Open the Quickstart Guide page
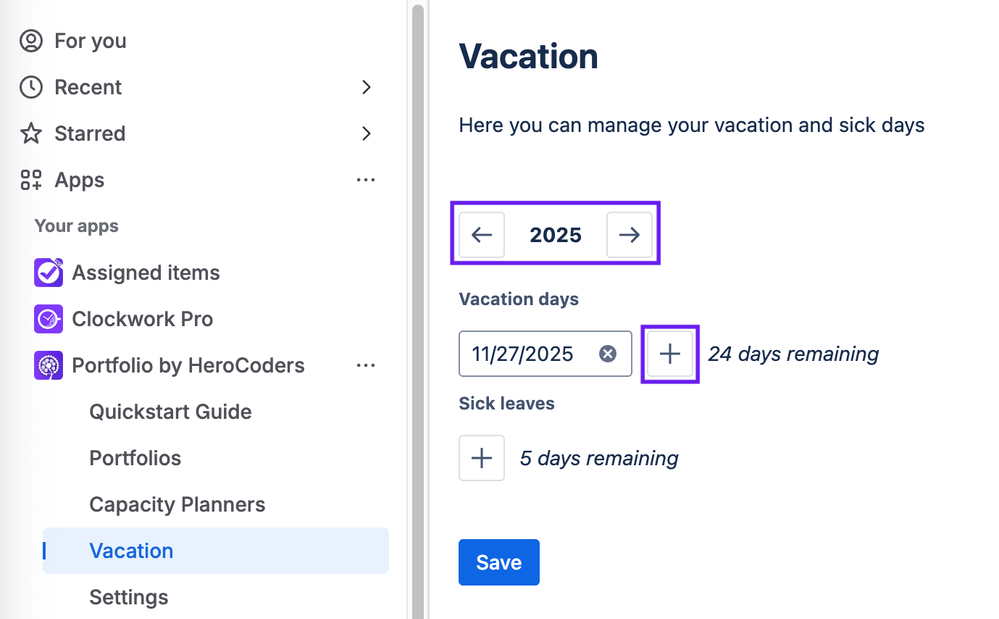Image resolution: width=999 pixels, height=619 pixels. 170,412
